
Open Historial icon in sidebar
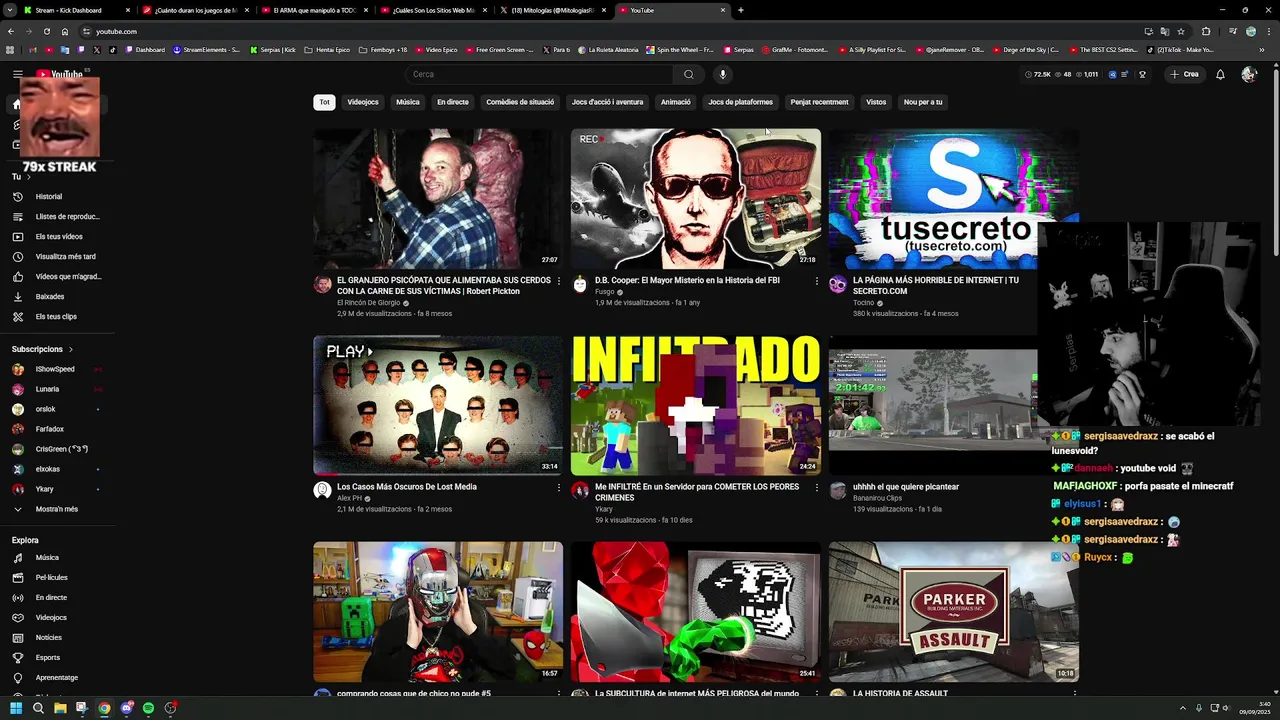coord(18,196)
